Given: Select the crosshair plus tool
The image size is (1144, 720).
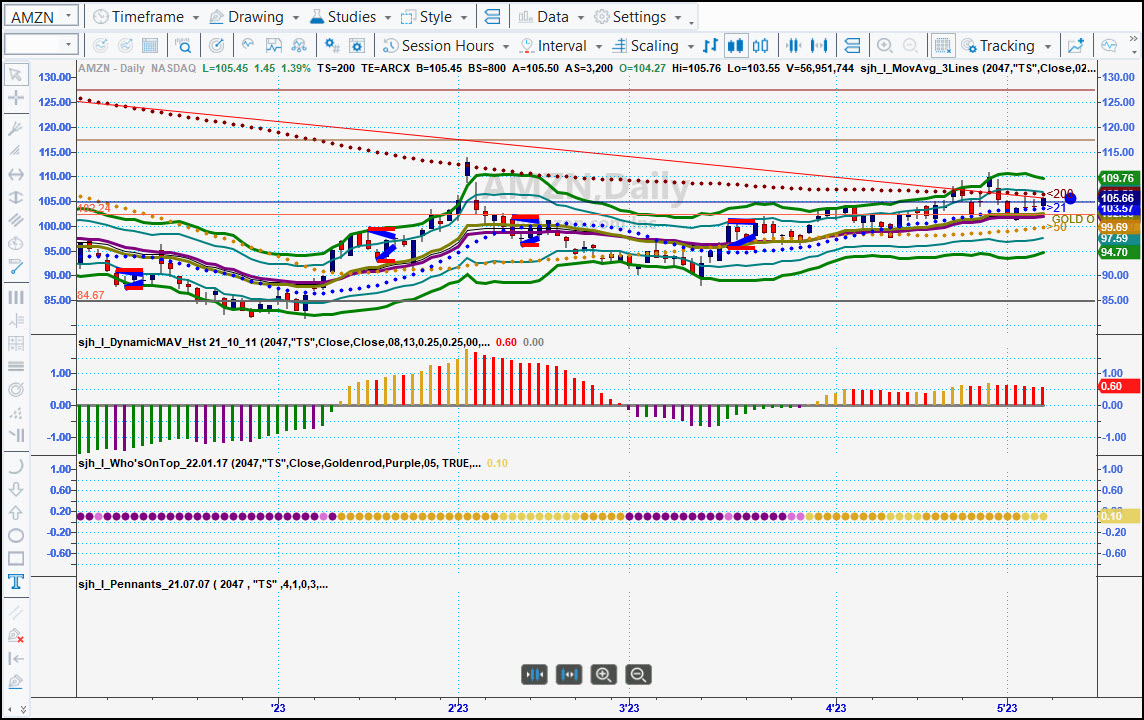Looking at the screenshot, I should click(x=15, y=98).
